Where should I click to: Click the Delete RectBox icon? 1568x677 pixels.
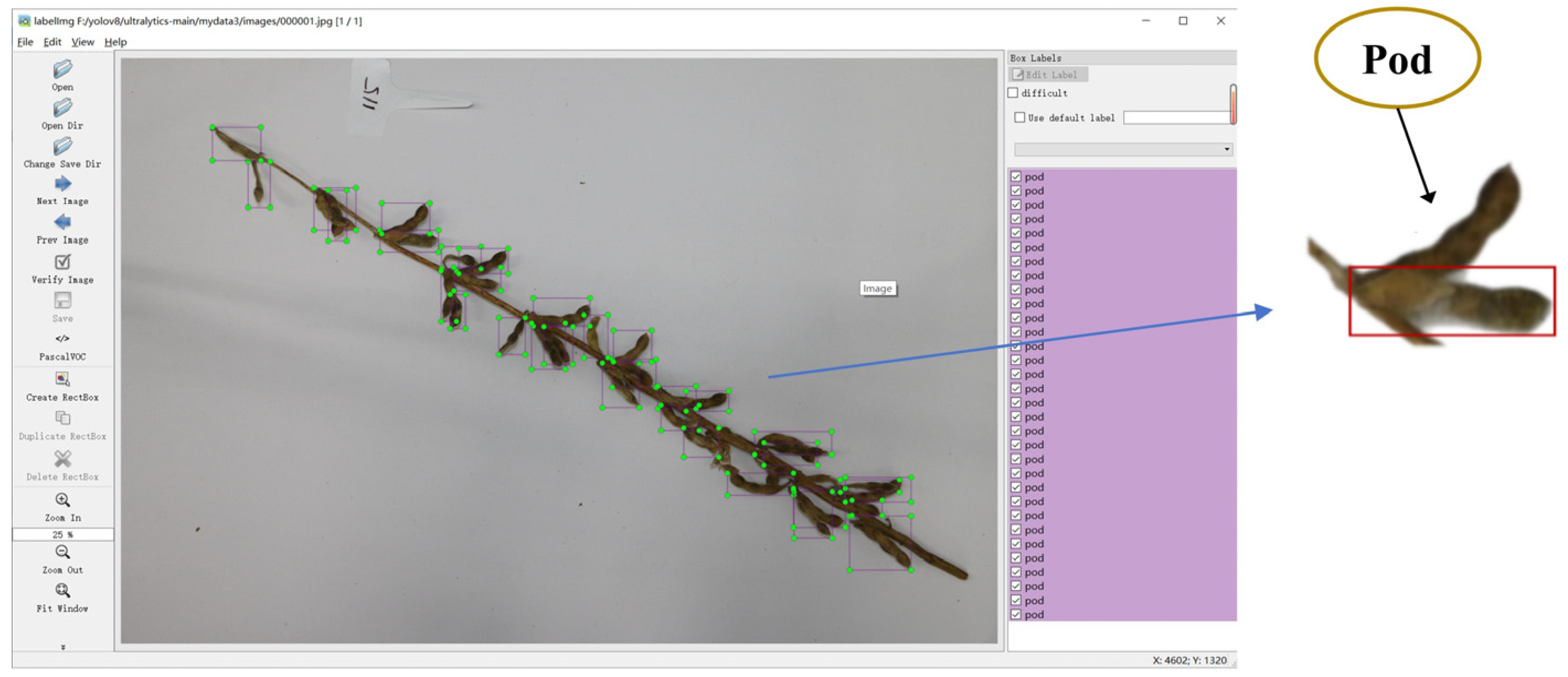tap(62, 458)
